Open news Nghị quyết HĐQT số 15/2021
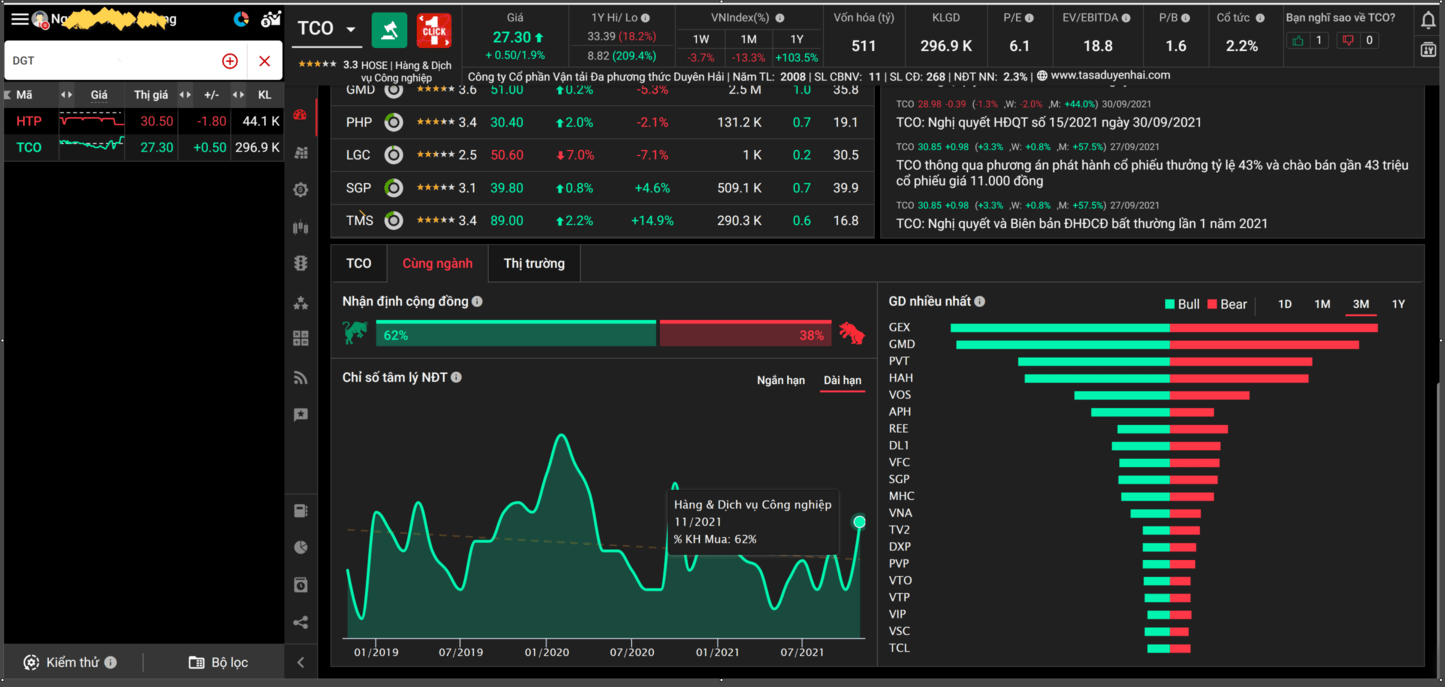 point(1049,122)
